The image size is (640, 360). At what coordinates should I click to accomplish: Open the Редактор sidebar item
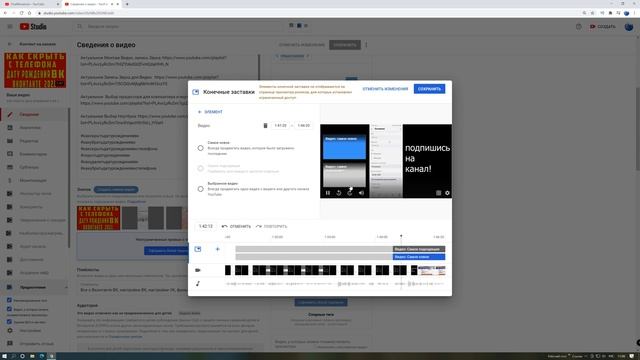point(29,141)
